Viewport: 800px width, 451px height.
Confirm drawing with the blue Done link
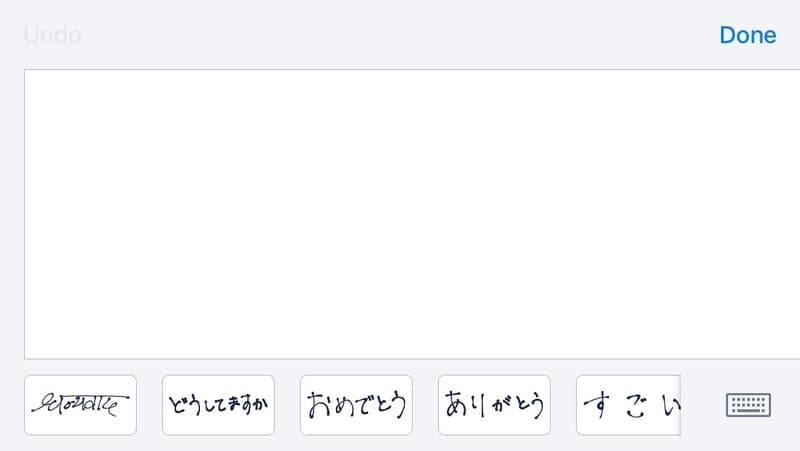point(747,35)
